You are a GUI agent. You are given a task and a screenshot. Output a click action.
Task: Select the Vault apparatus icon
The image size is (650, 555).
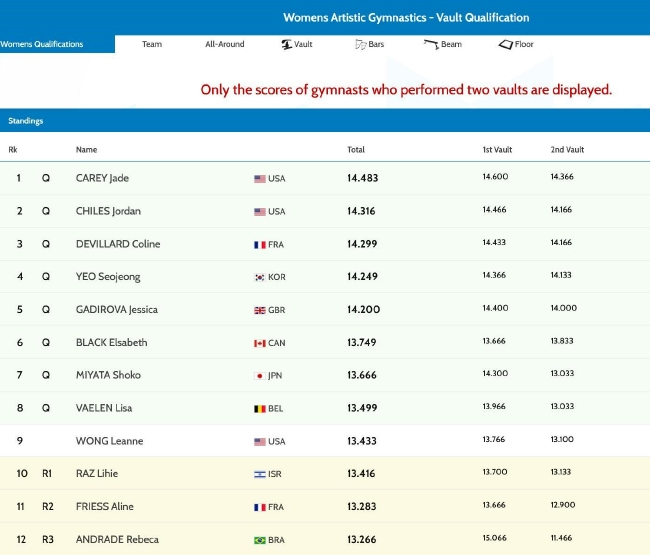[x=286, y=44]
